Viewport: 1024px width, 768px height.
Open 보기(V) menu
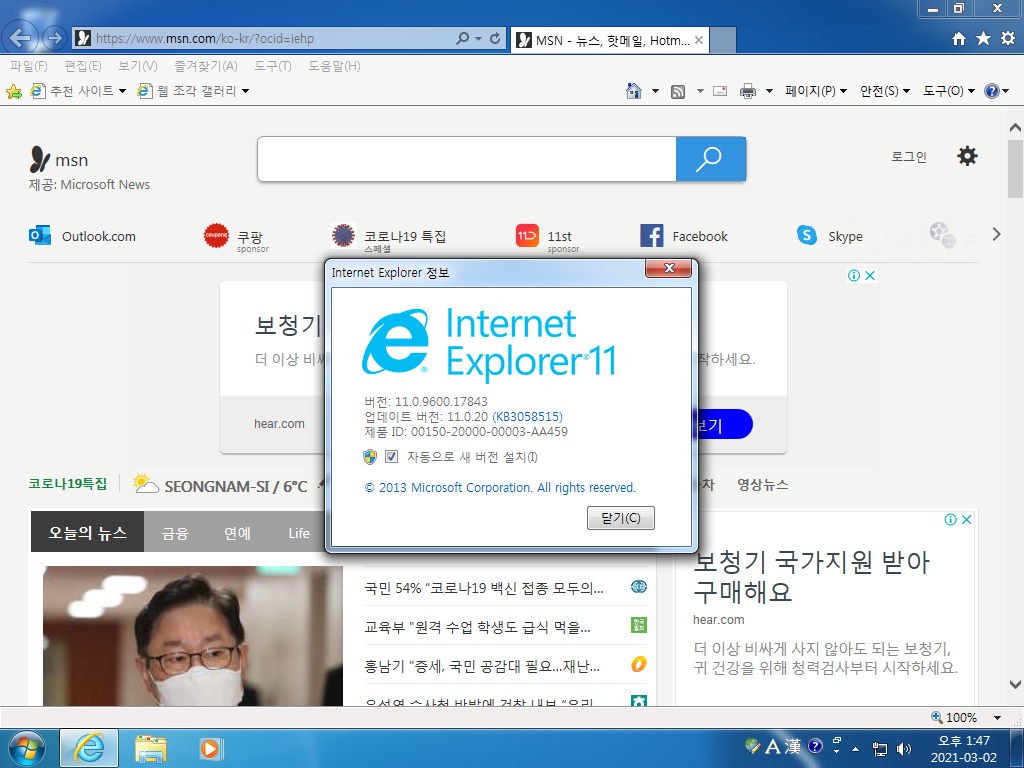(138, 66)
